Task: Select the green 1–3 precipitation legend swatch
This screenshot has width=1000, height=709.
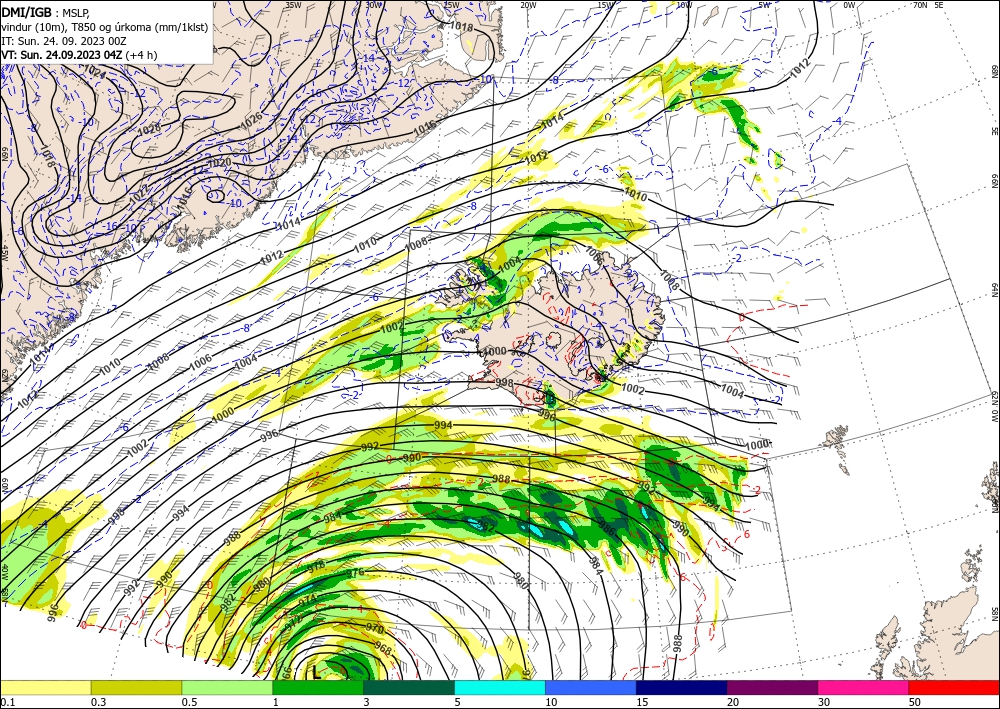Action: point(318,687)
